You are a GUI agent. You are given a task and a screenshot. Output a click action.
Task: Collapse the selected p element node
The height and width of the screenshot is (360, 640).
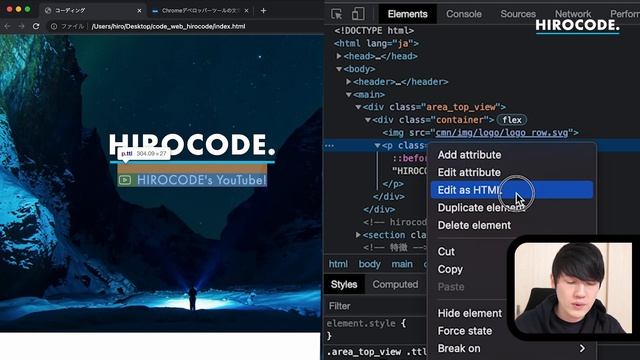coord(378,145)
